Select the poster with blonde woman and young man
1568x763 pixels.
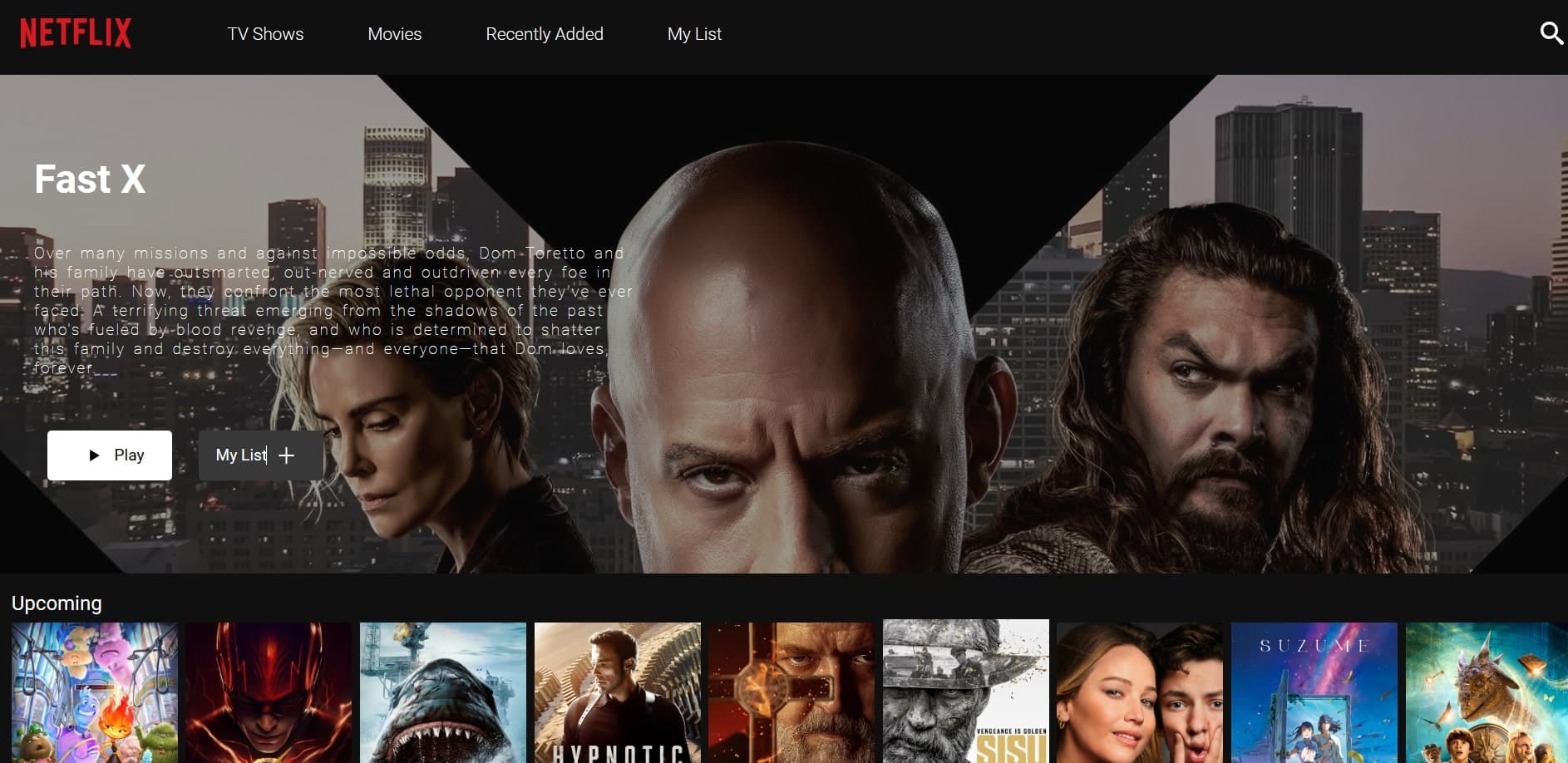(1140, 692)
